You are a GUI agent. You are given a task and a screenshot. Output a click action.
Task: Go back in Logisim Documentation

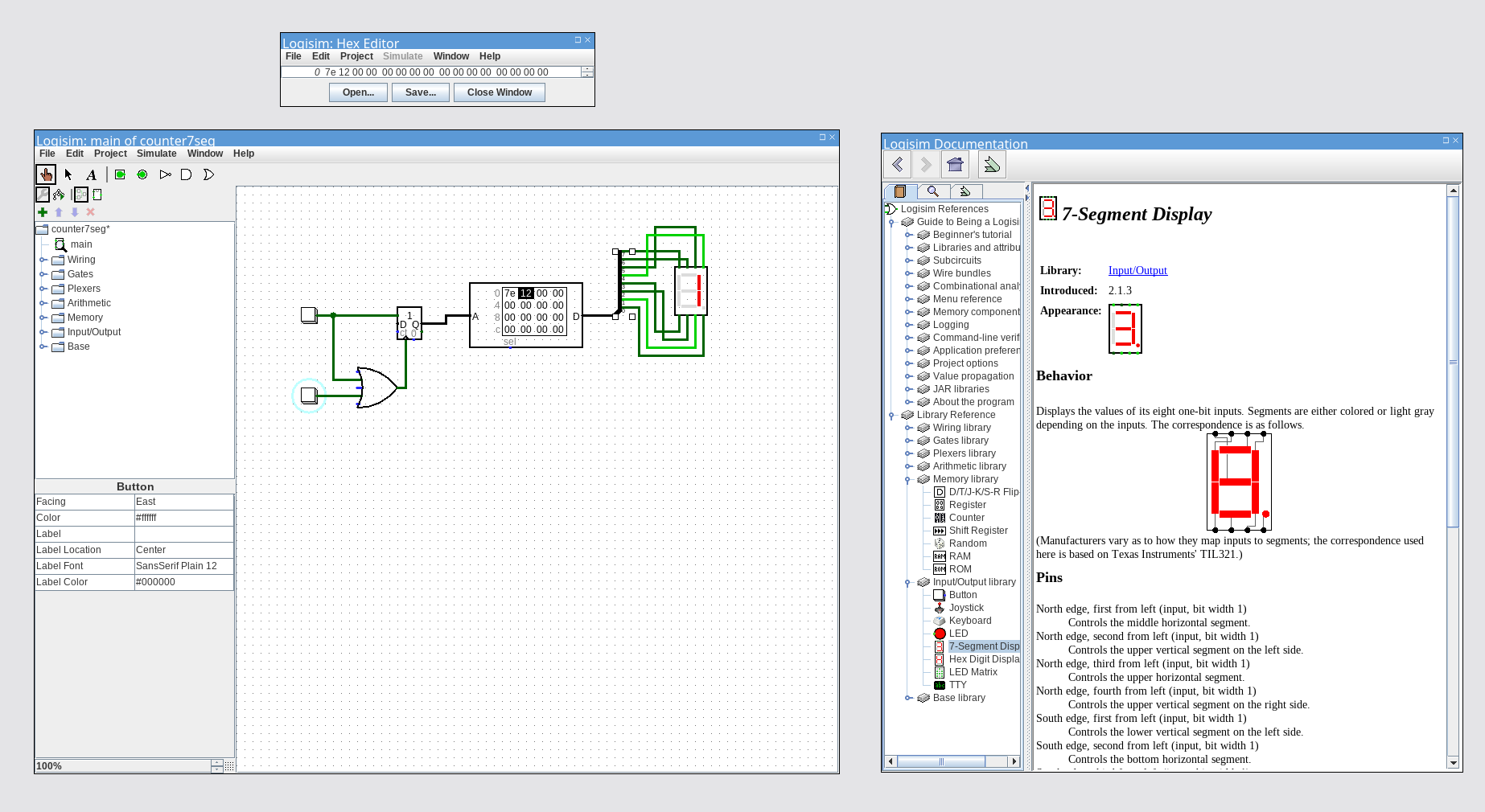tap(897, 165)
